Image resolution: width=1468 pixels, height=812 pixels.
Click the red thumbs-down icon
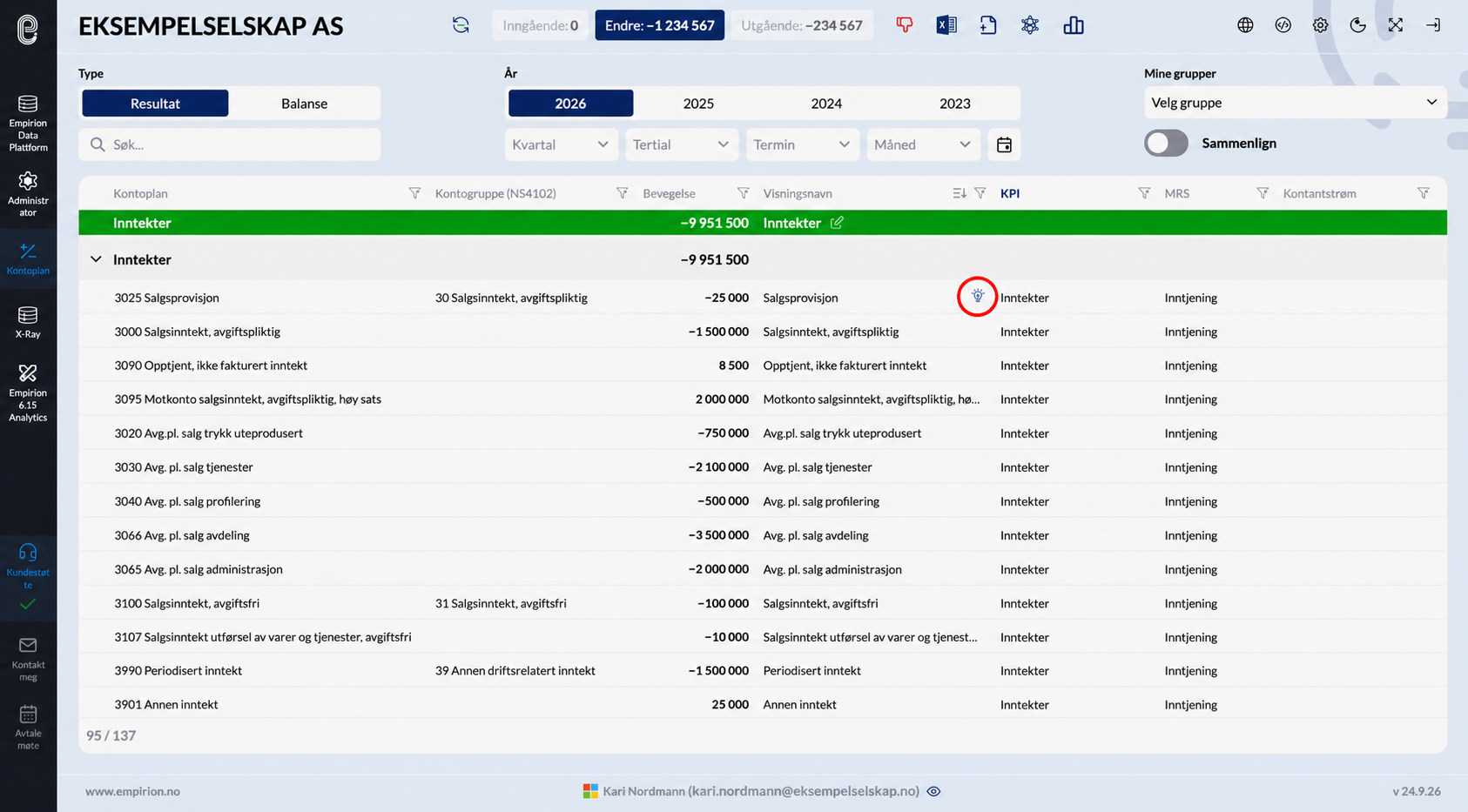pyautogui.click(x=905, y=25)
